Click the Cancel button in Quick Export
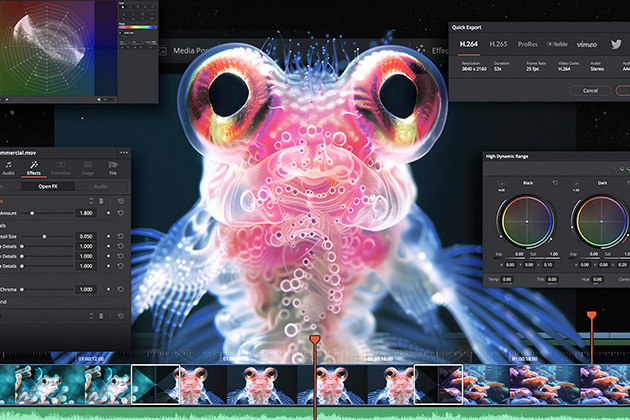This screenshot has height=420, width=630. [x=590, y=91]
